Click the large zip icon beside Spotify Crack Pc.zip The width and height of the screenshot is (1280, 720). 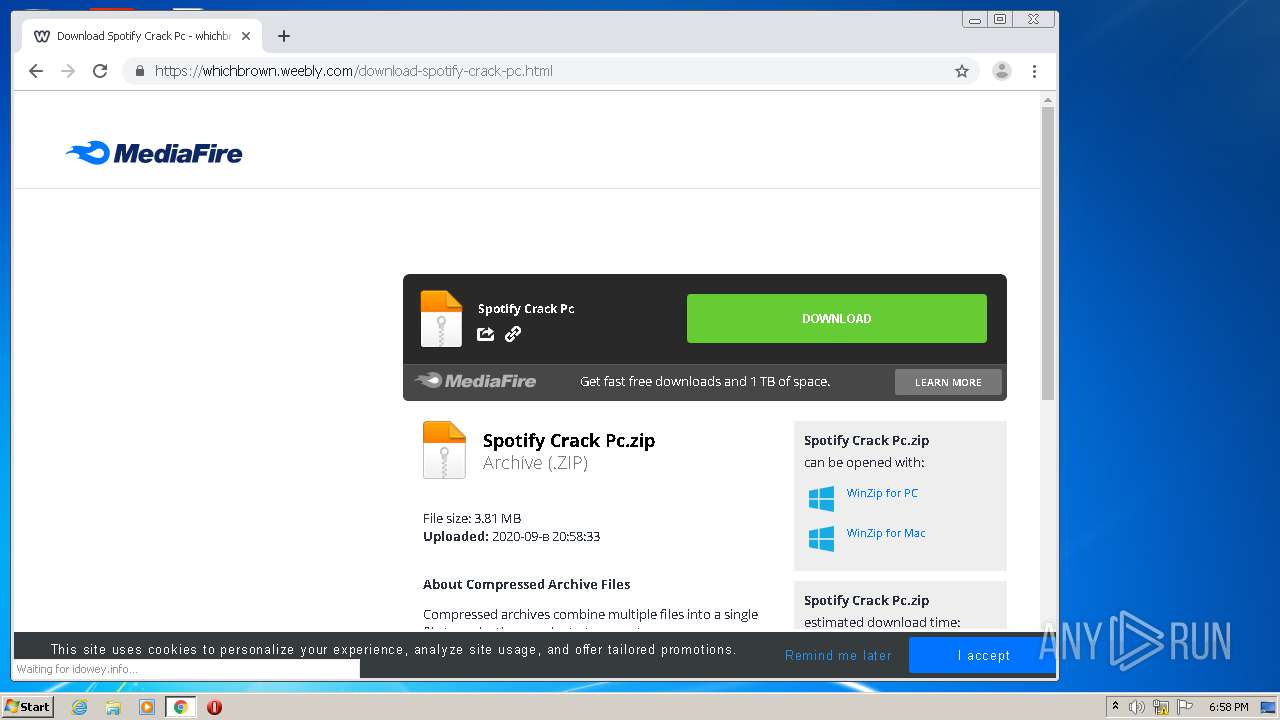[x=444, y=450]
